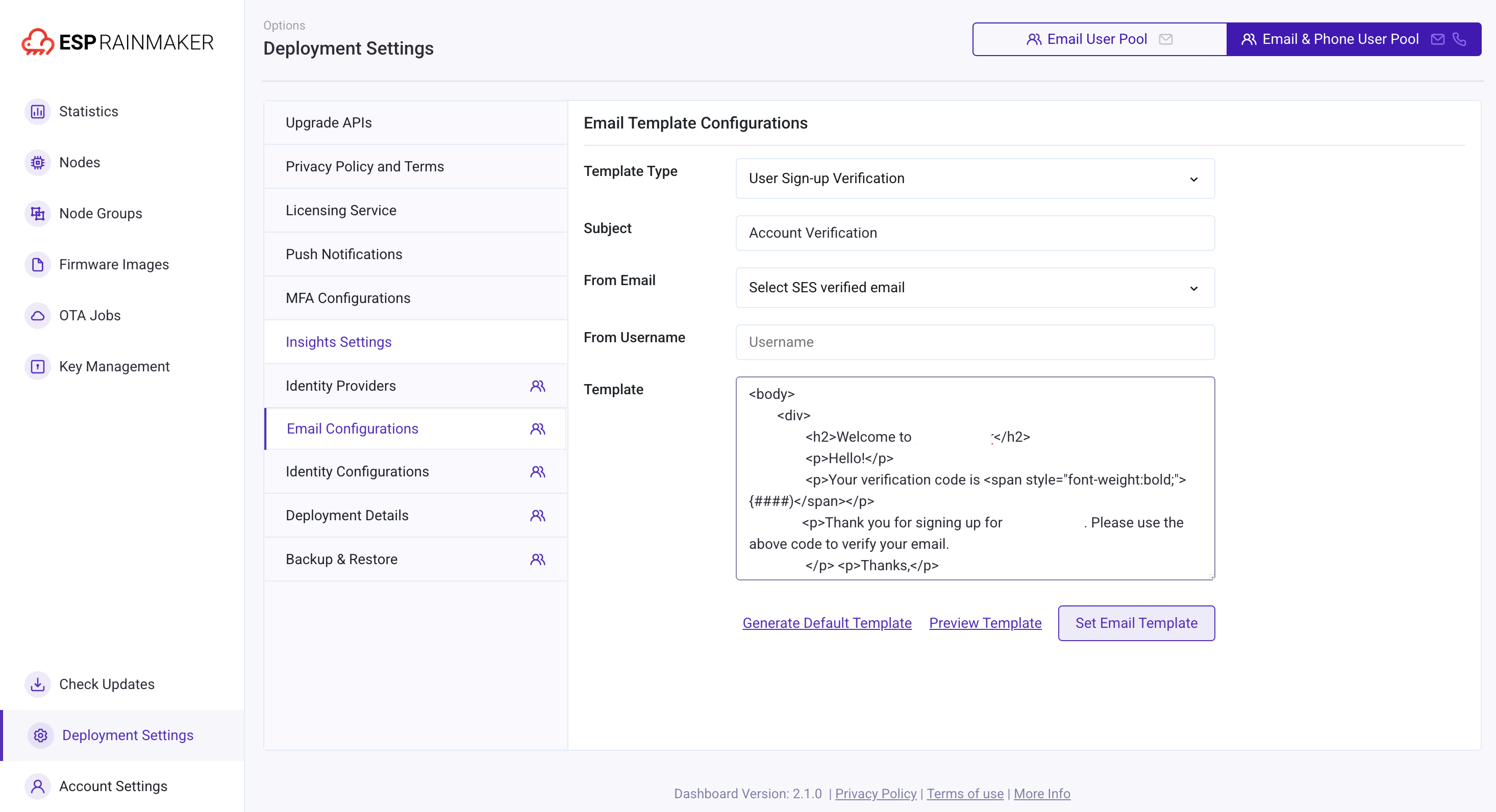Open Node Groups panel
1496x812 pixels.
(99, 213)
